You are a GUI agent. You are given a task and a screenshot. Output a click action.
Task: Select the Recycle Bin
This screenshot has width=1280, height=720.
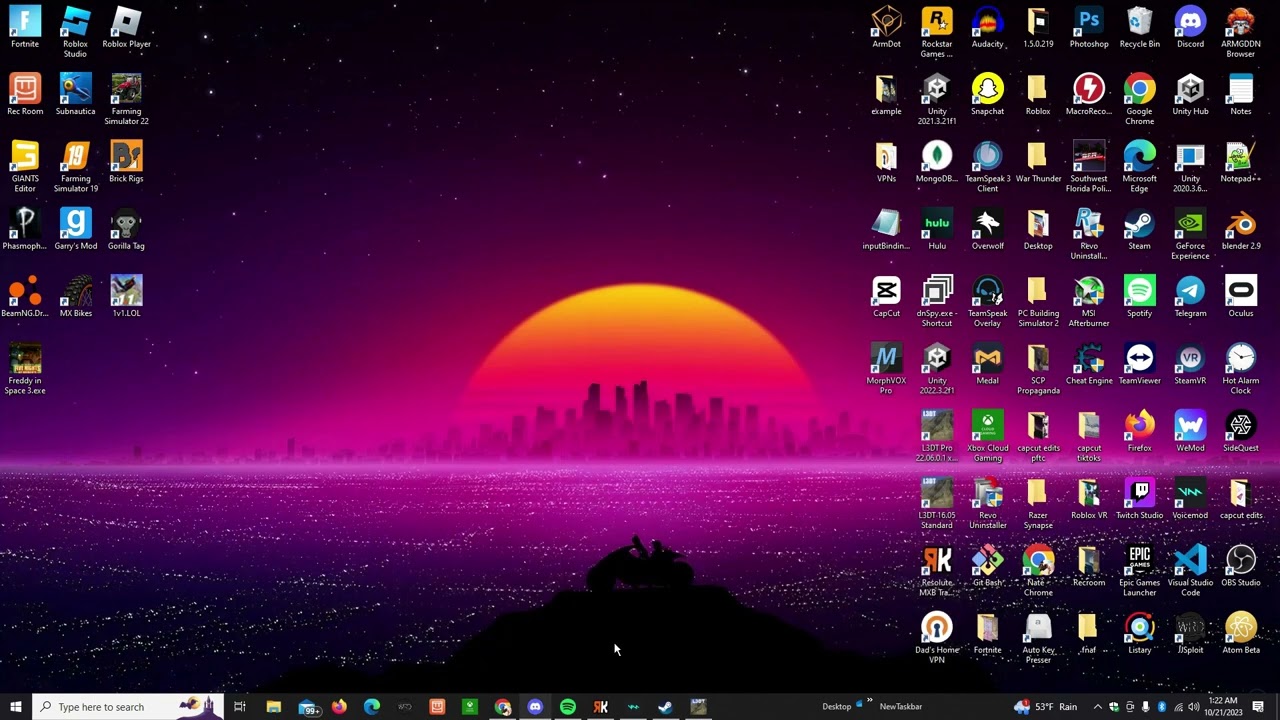tap(1140, 28)
